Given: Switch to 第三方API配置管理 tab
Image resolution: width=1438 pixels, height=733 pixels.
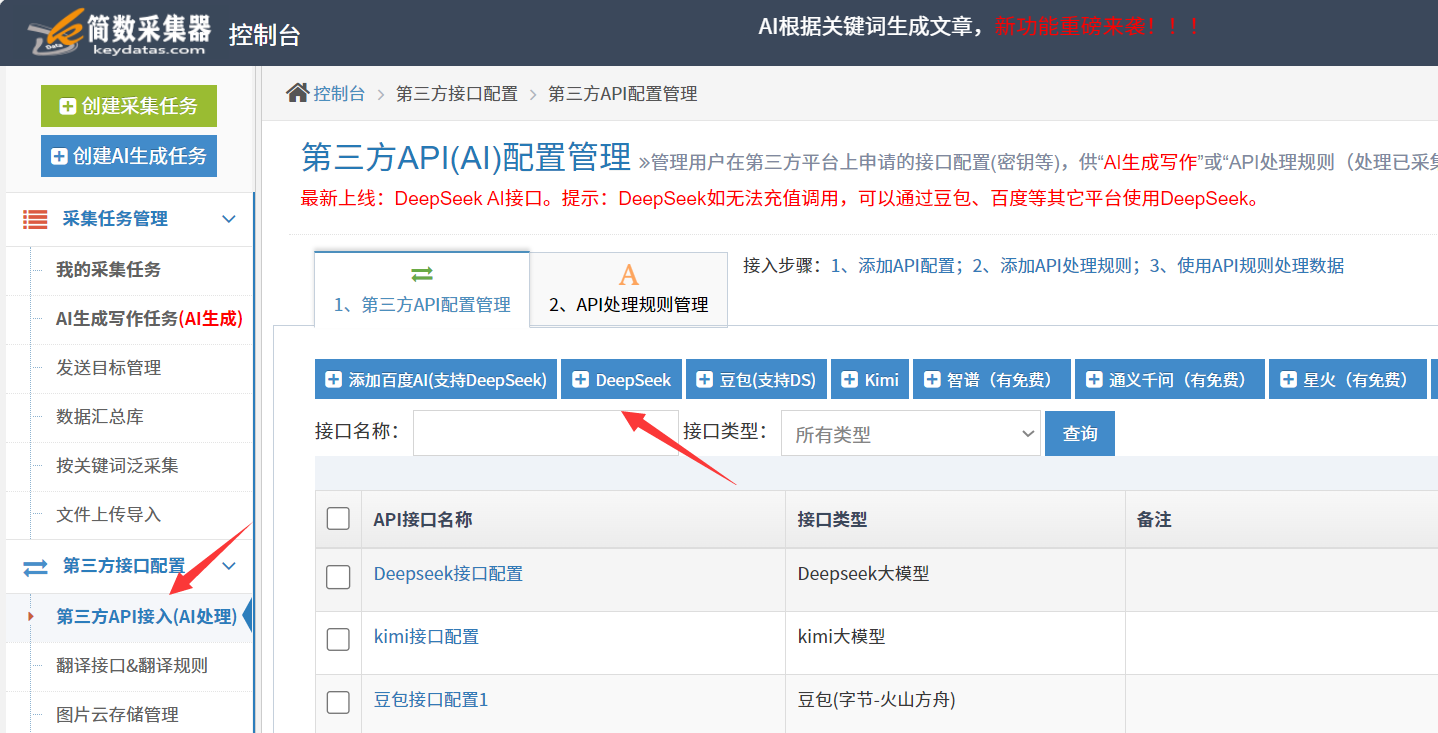Looking at the screenshot, I should (422, 288).
